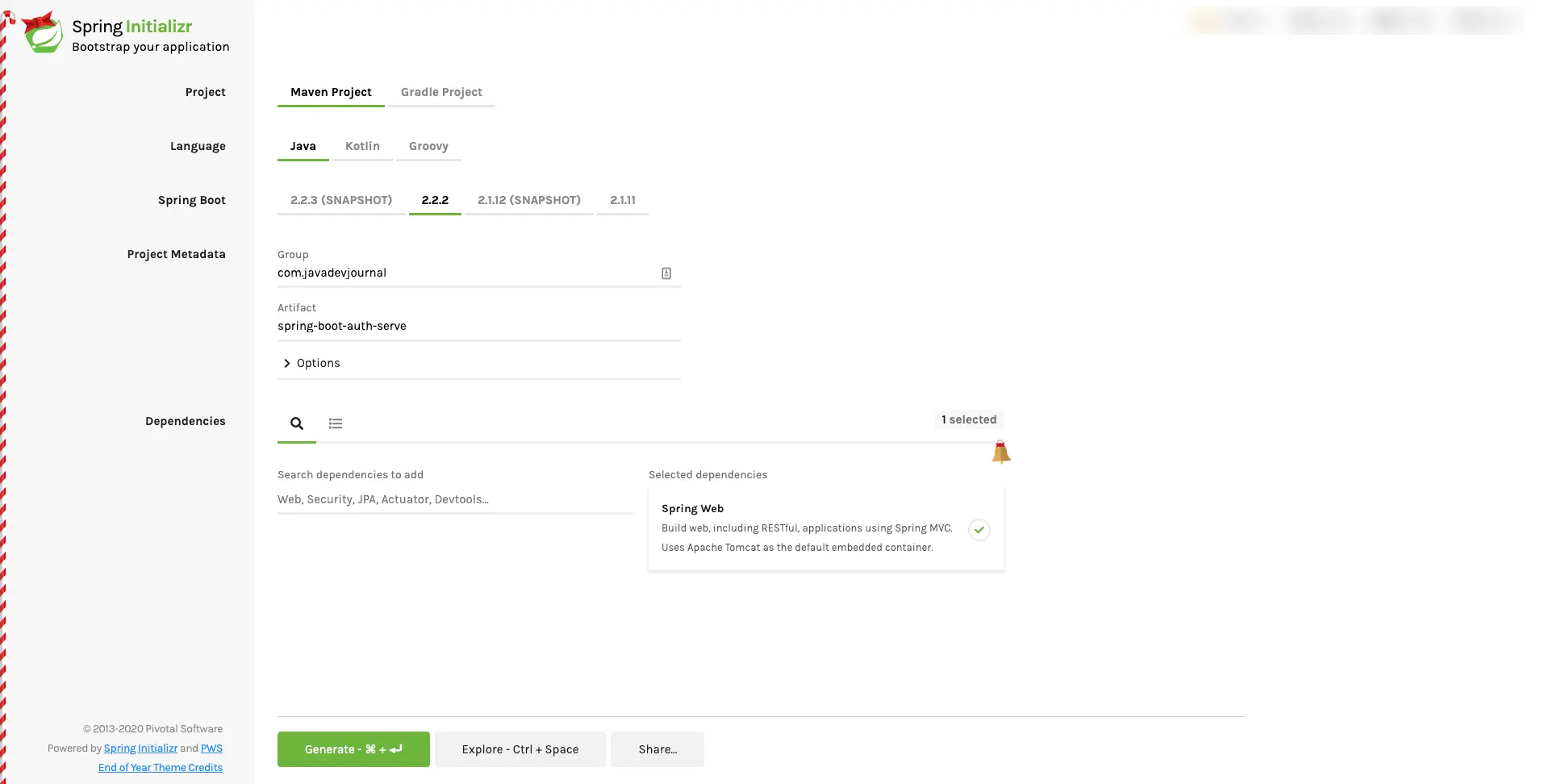
Task: Switch to the dependency list view icon
Action: (336, 423)
